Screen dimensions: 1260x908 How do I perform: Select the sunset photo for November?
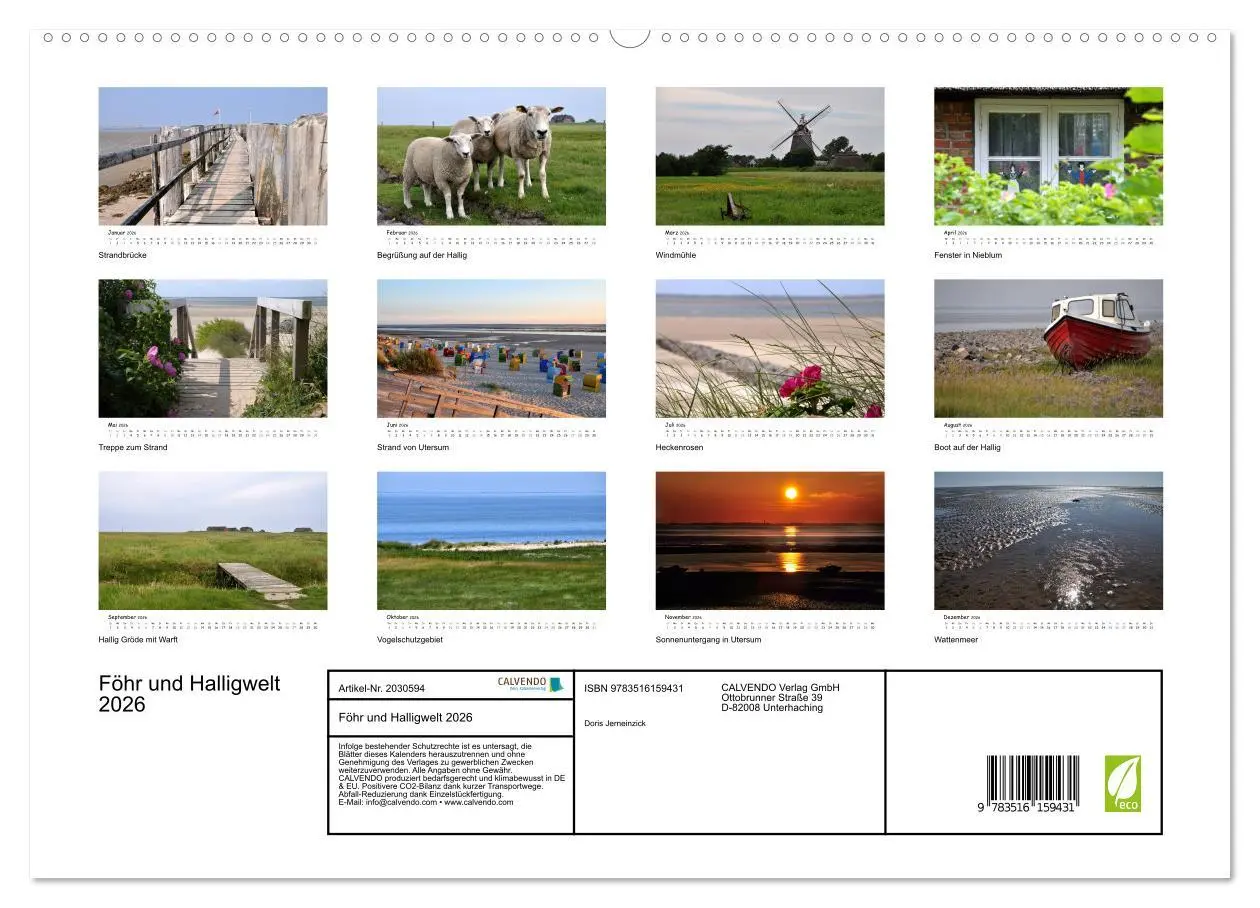pos(770,541)
